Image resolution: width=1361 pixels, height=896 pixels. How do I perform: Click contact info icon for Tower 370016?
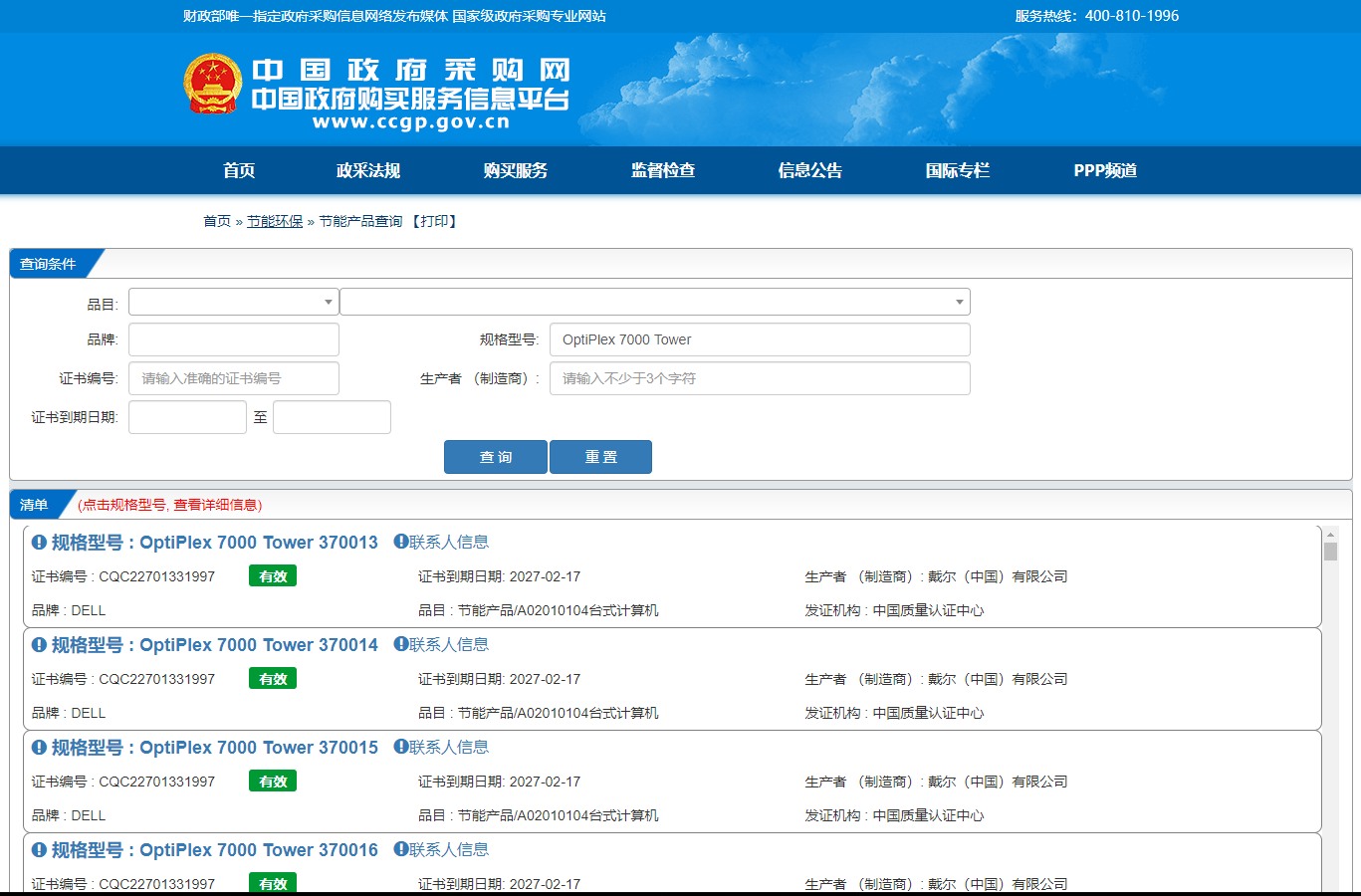(401, 849)
